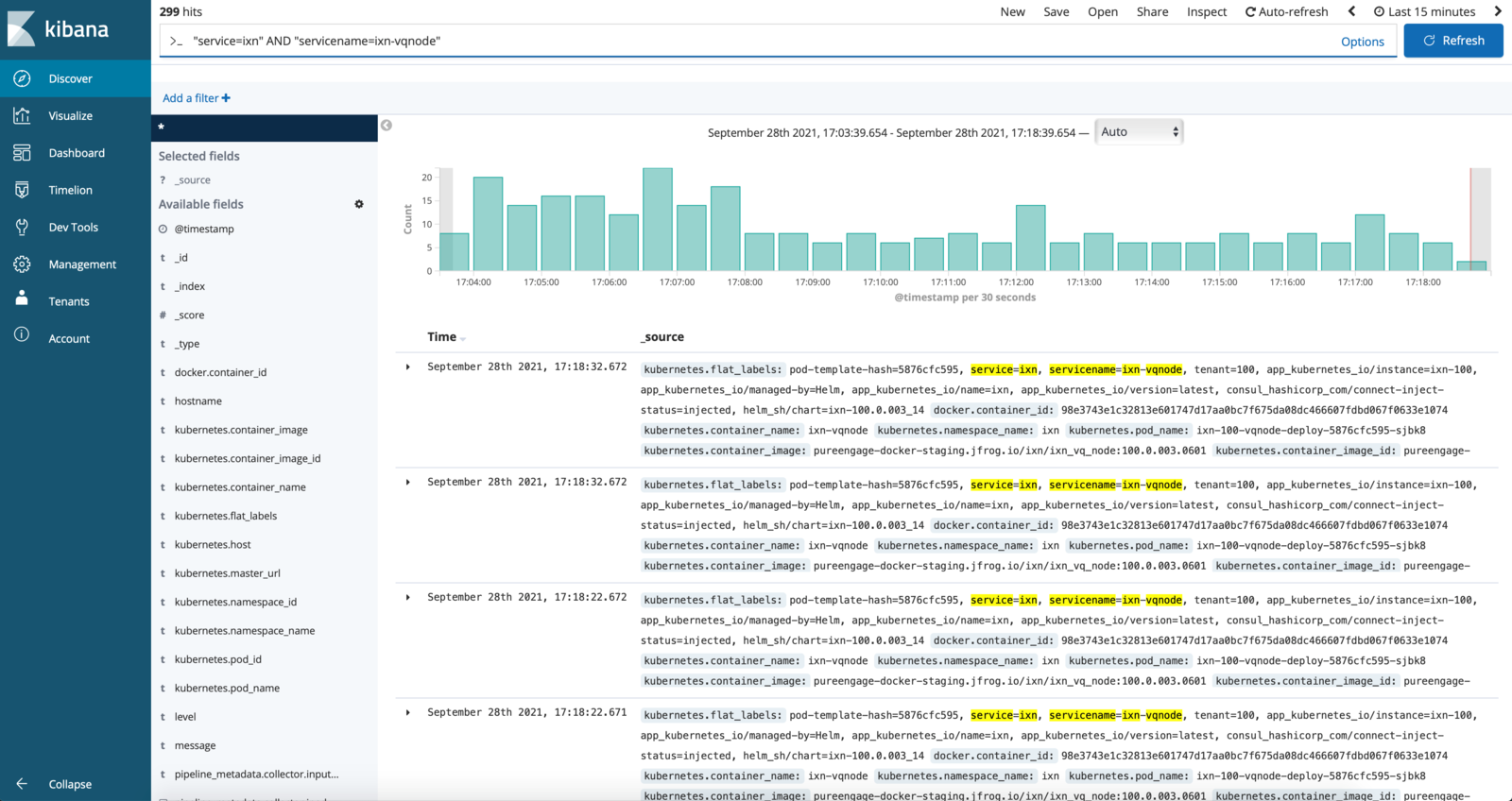Screen dimensions: 1512x801
Task: Click the hash type icon for _score
Action: 163,315
